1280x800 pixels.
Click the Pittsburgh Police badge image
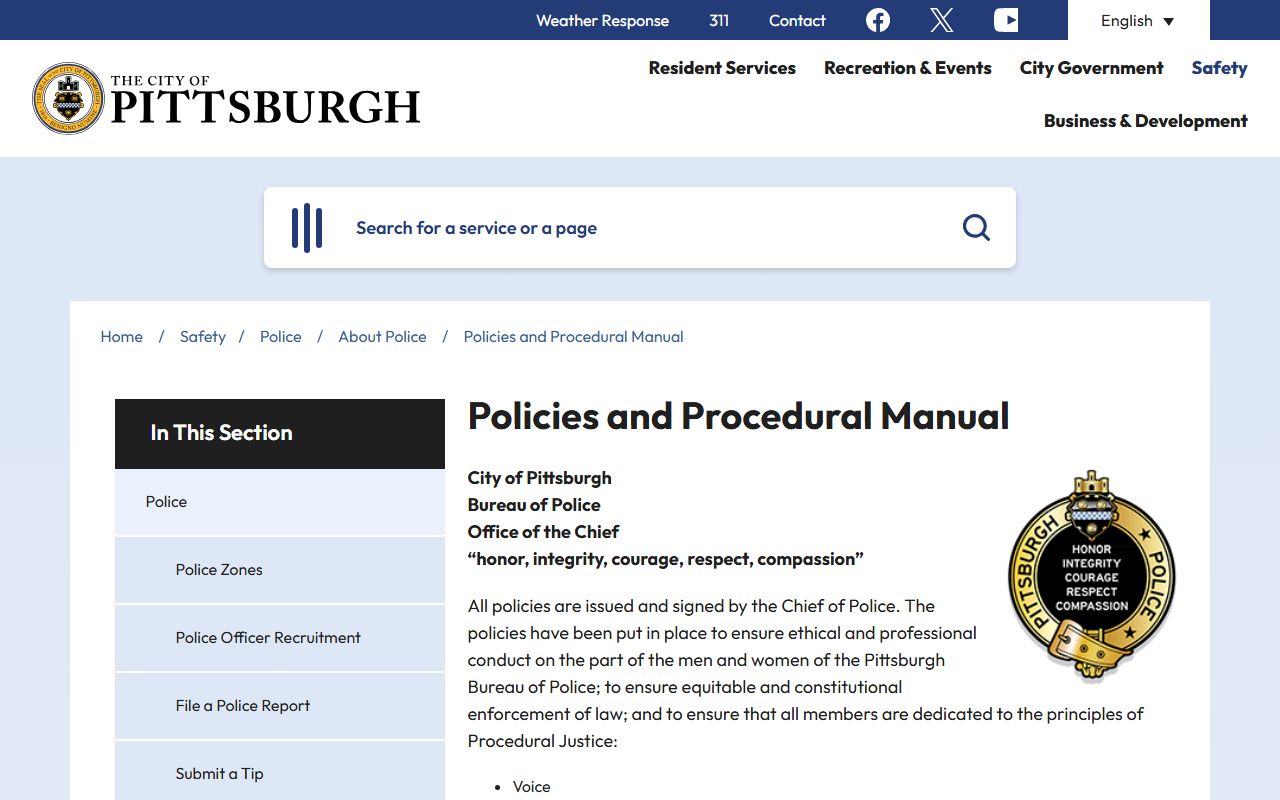(1091, 575)
